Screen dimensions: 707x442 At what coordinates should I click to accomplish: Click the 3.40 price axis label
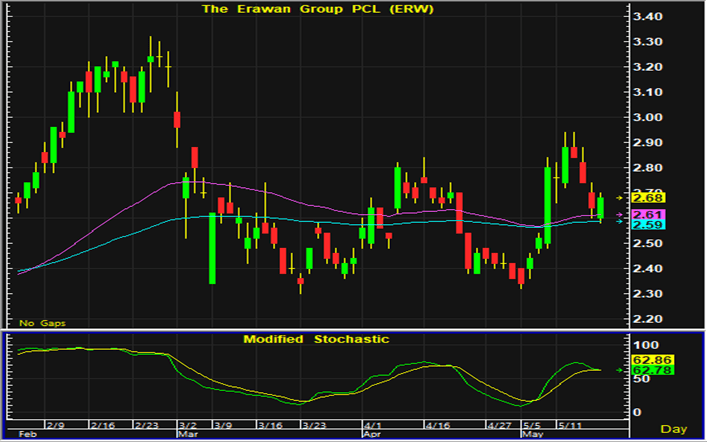(x=648, y=17)
